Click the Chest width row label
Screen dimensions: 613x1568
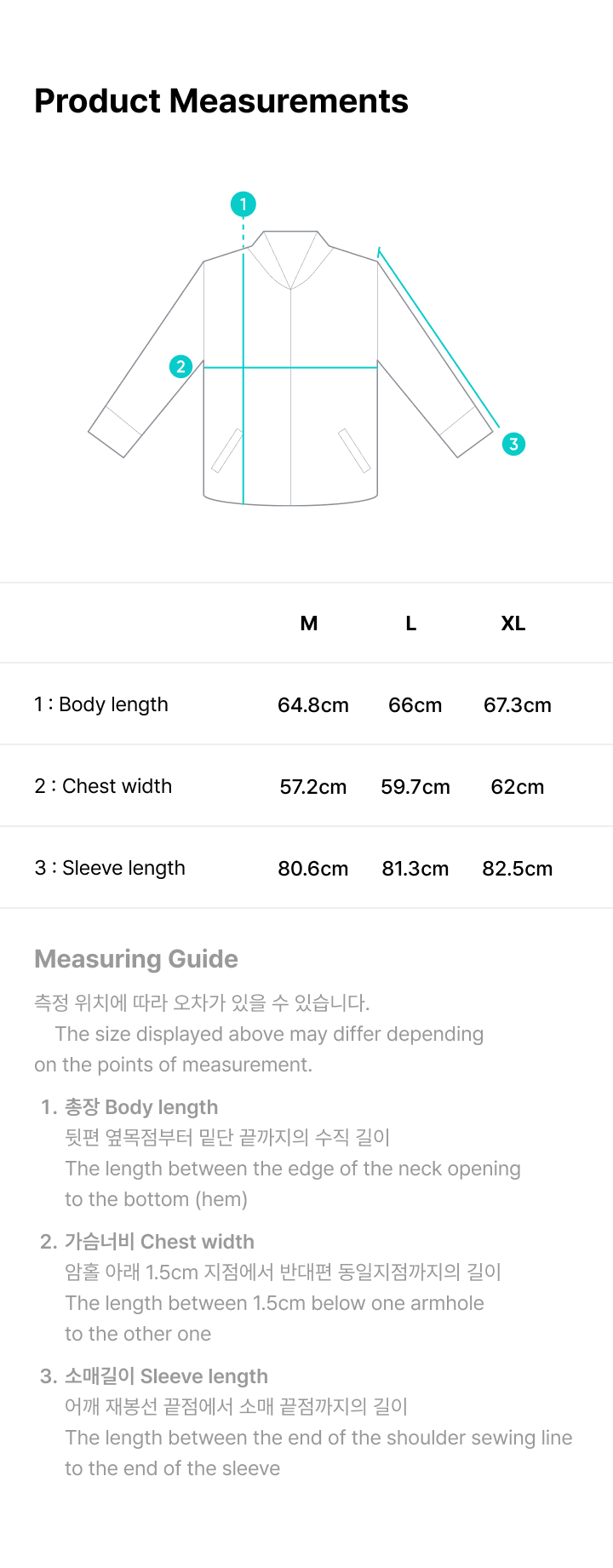tap(103, 786)
